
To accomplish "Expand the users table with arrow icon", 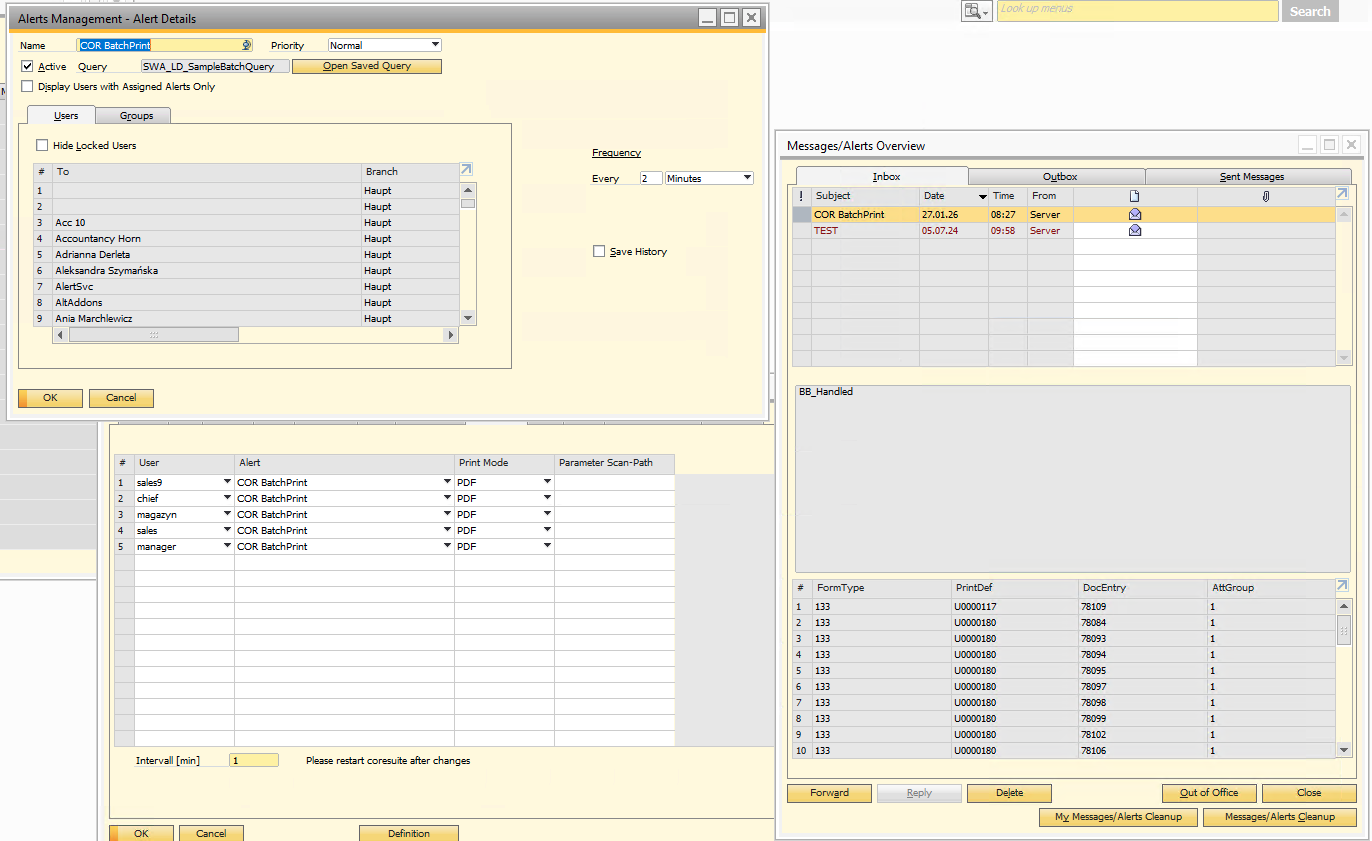I will (466, 170).
